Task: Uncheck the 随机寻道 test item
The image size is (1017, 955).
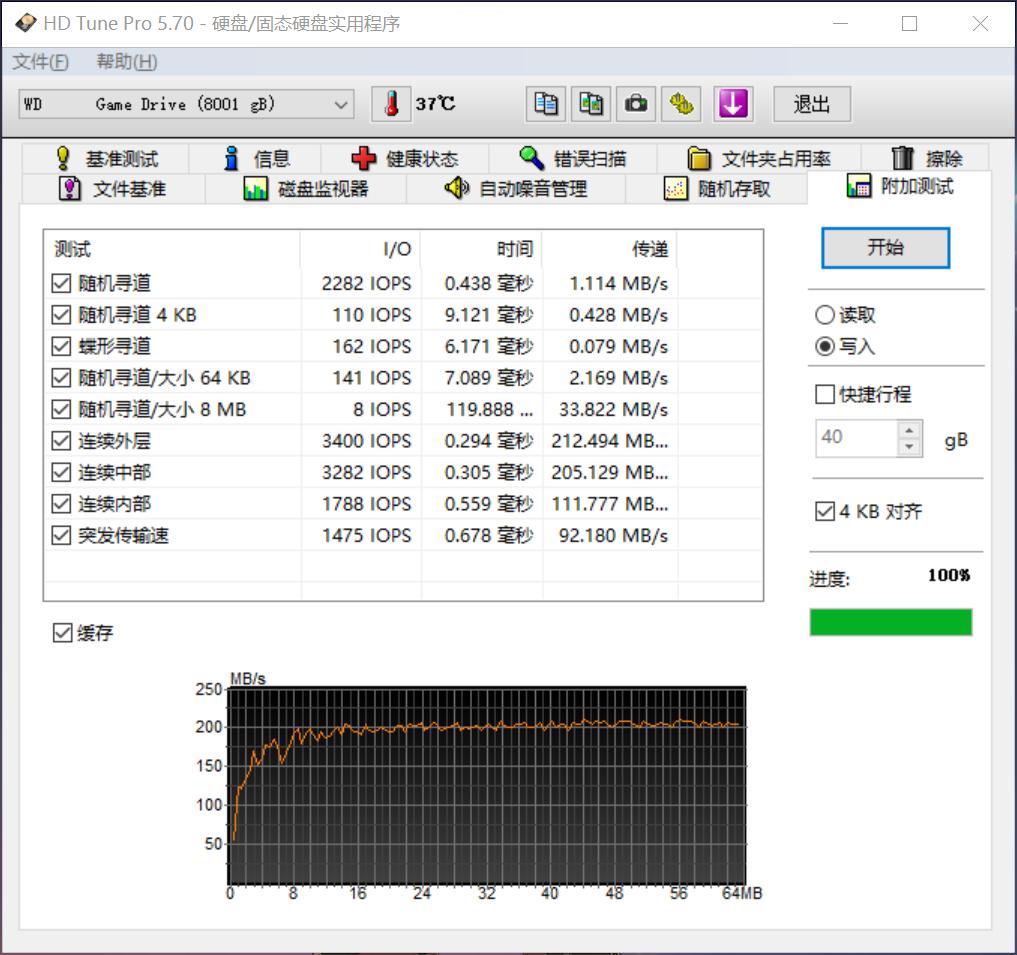Action: pos(60,283)
